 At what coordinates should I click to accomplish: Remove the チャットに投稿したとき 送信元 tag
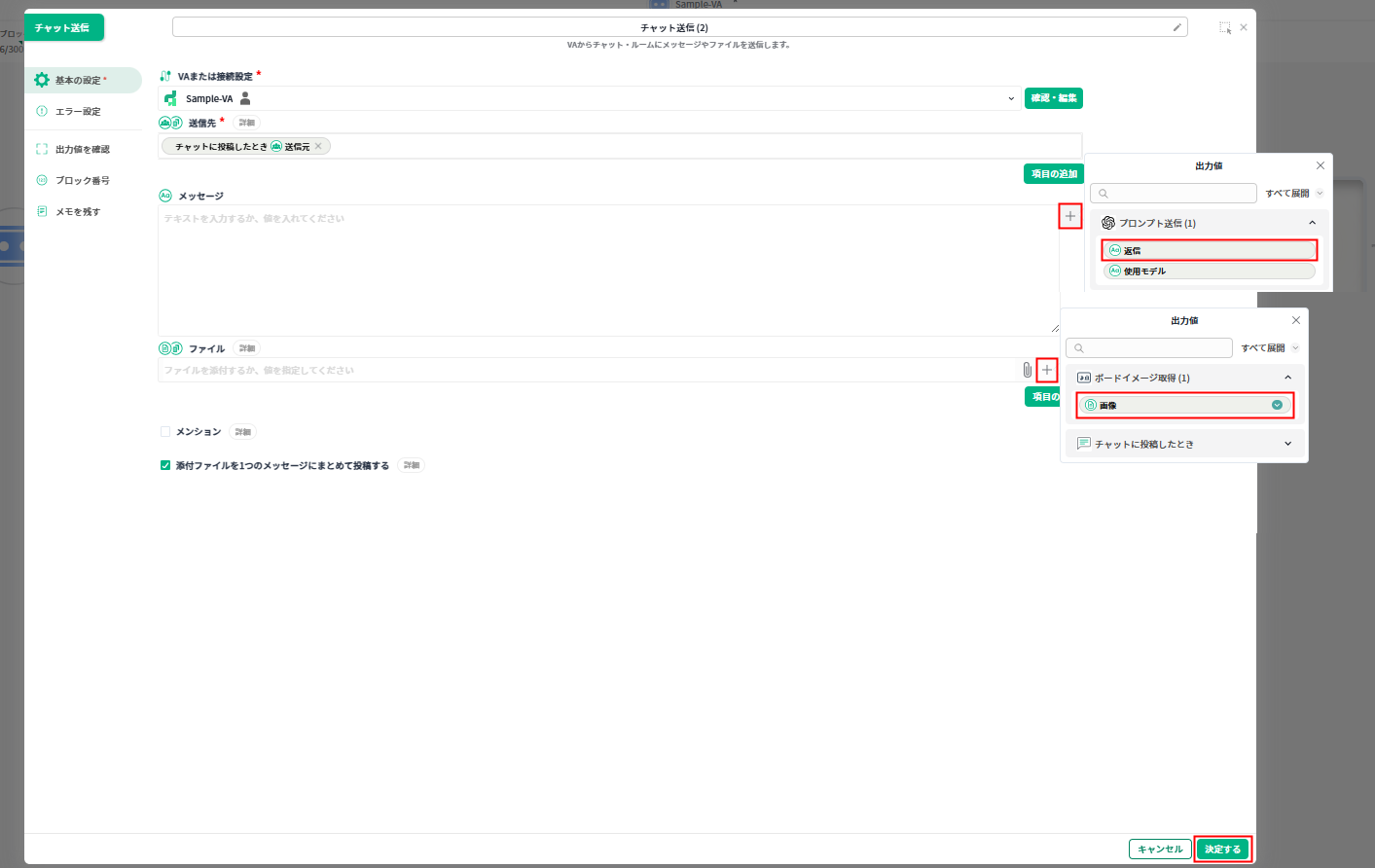(318, 147)
